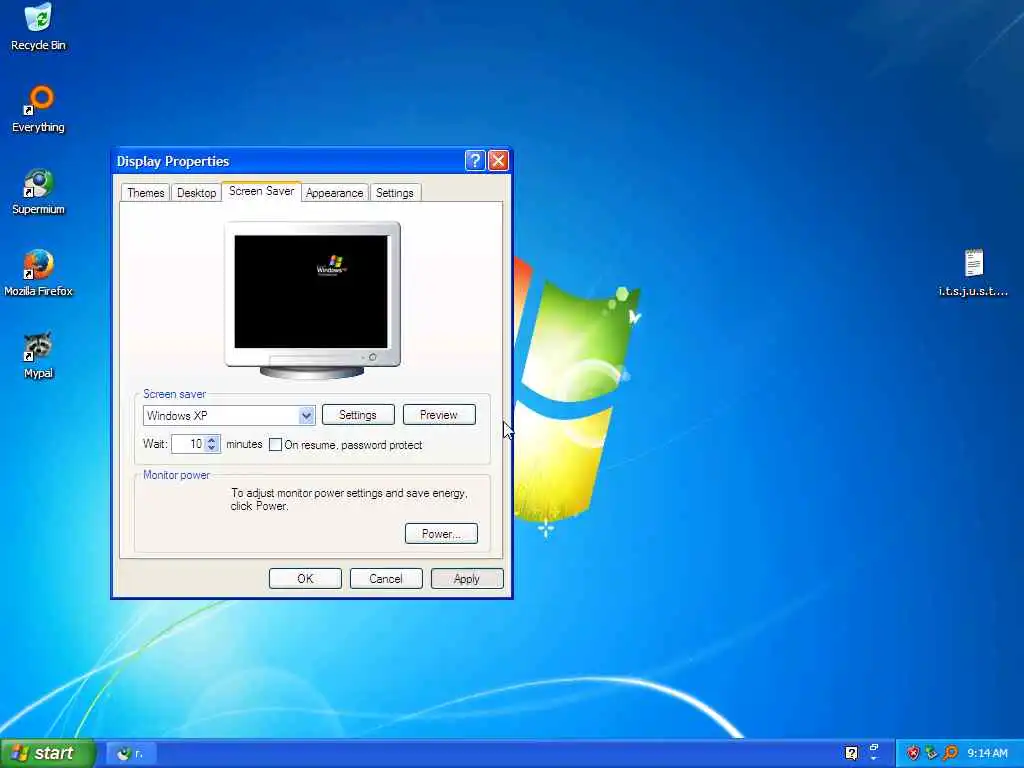Image resolution: width=1024 pixels, height=768 pixels.
Task: Enable On resume, password protect checkbox
Action: click(x=276, y=445)
